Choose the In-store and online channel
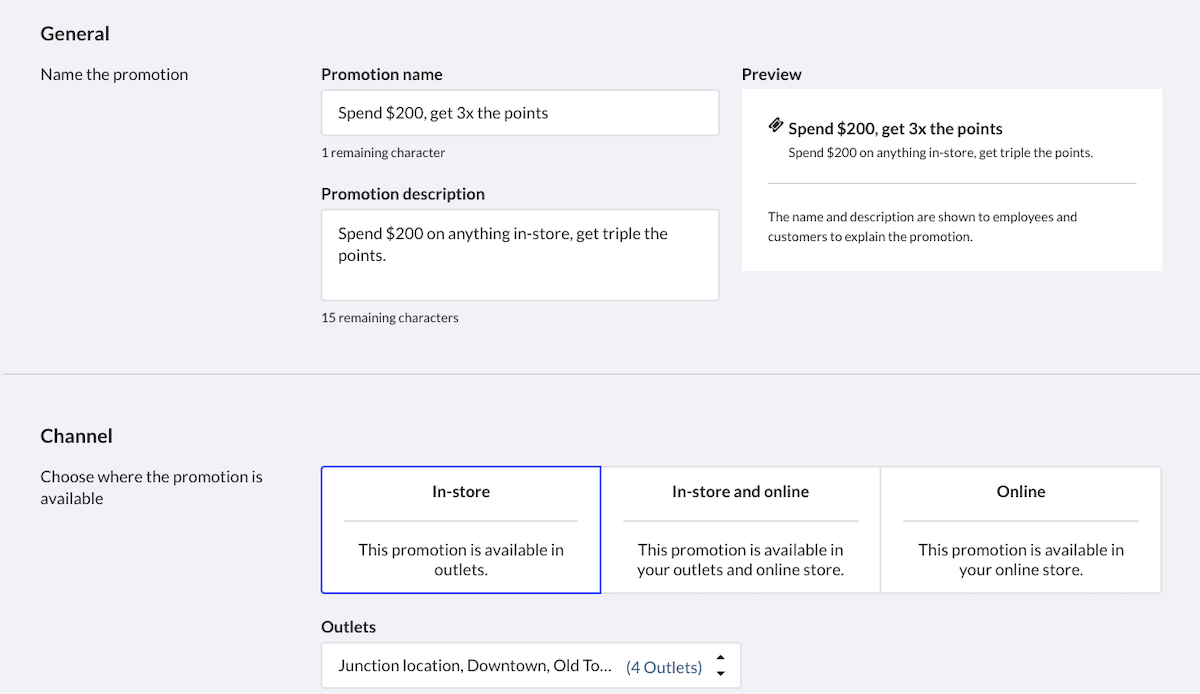Screen dimensions: 1200x694 pos(740,530)
